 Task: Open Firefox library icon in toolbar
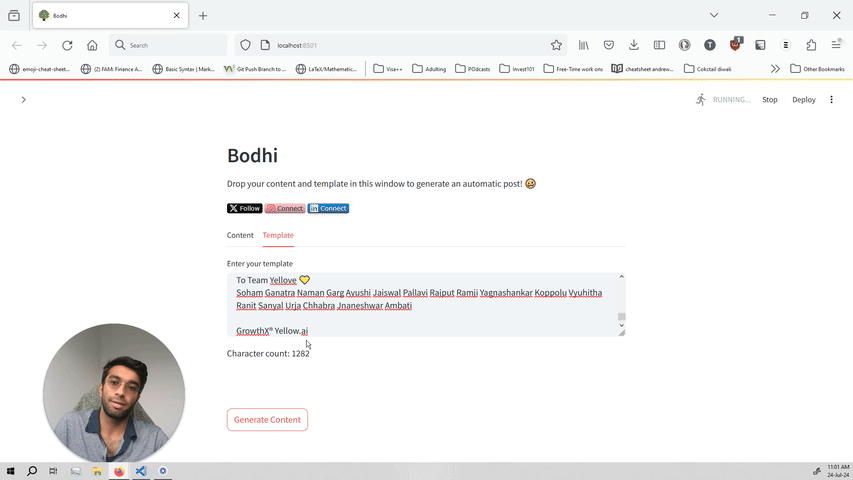(x=583, y=45)
